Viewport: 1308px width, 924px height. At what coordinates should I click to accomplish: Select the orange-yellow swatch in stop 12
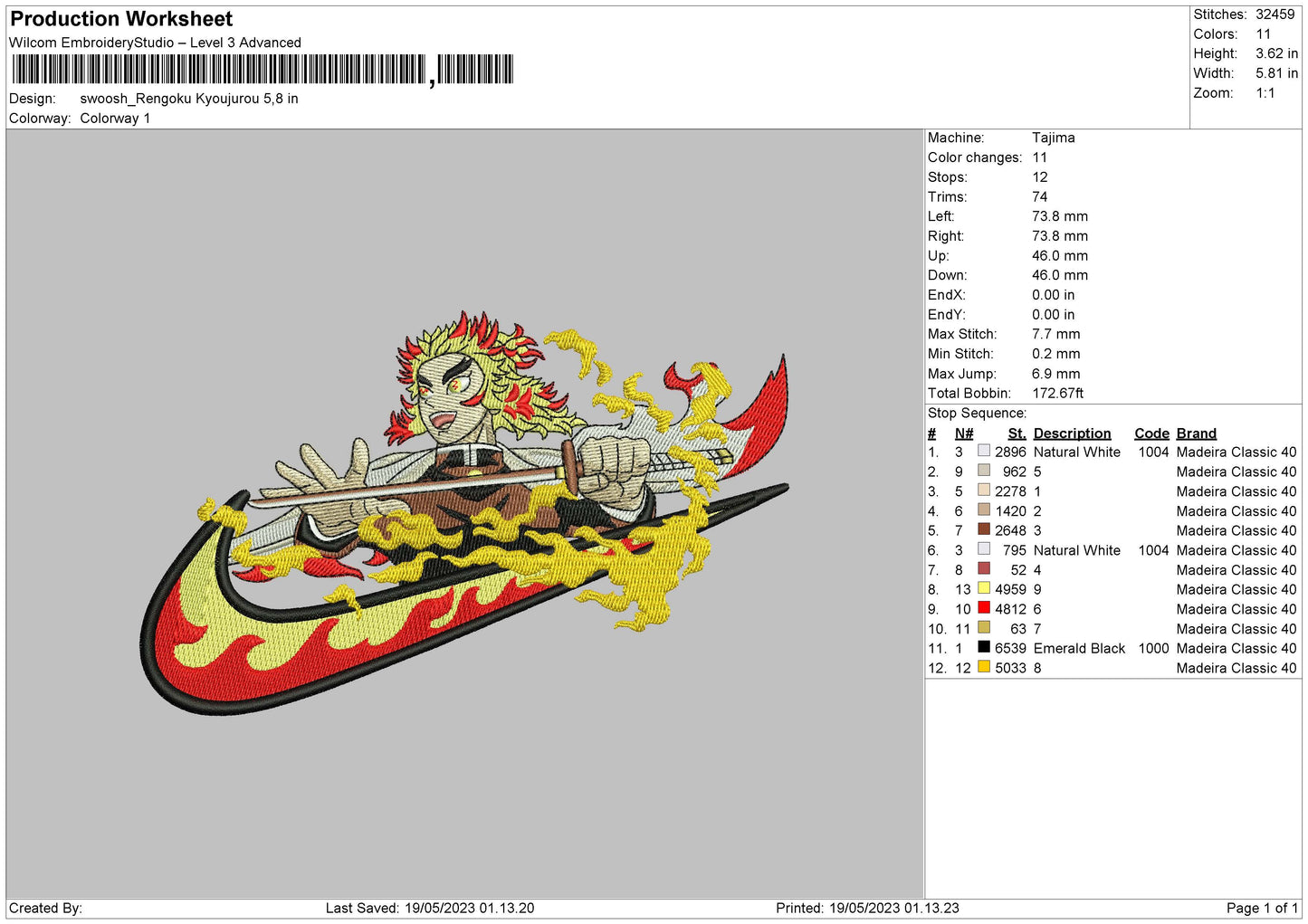click(983, 667)
